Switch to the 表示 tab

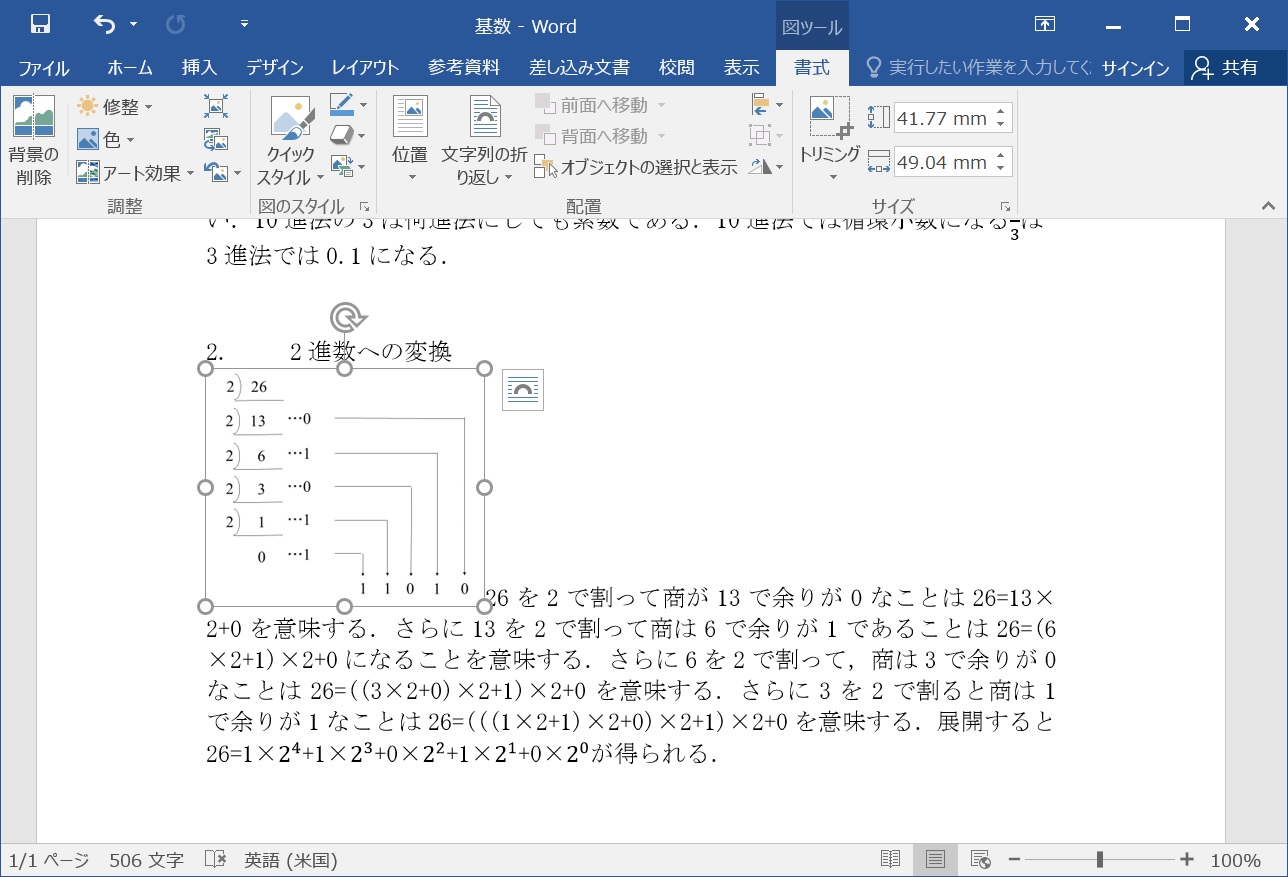tap(742, 68)
